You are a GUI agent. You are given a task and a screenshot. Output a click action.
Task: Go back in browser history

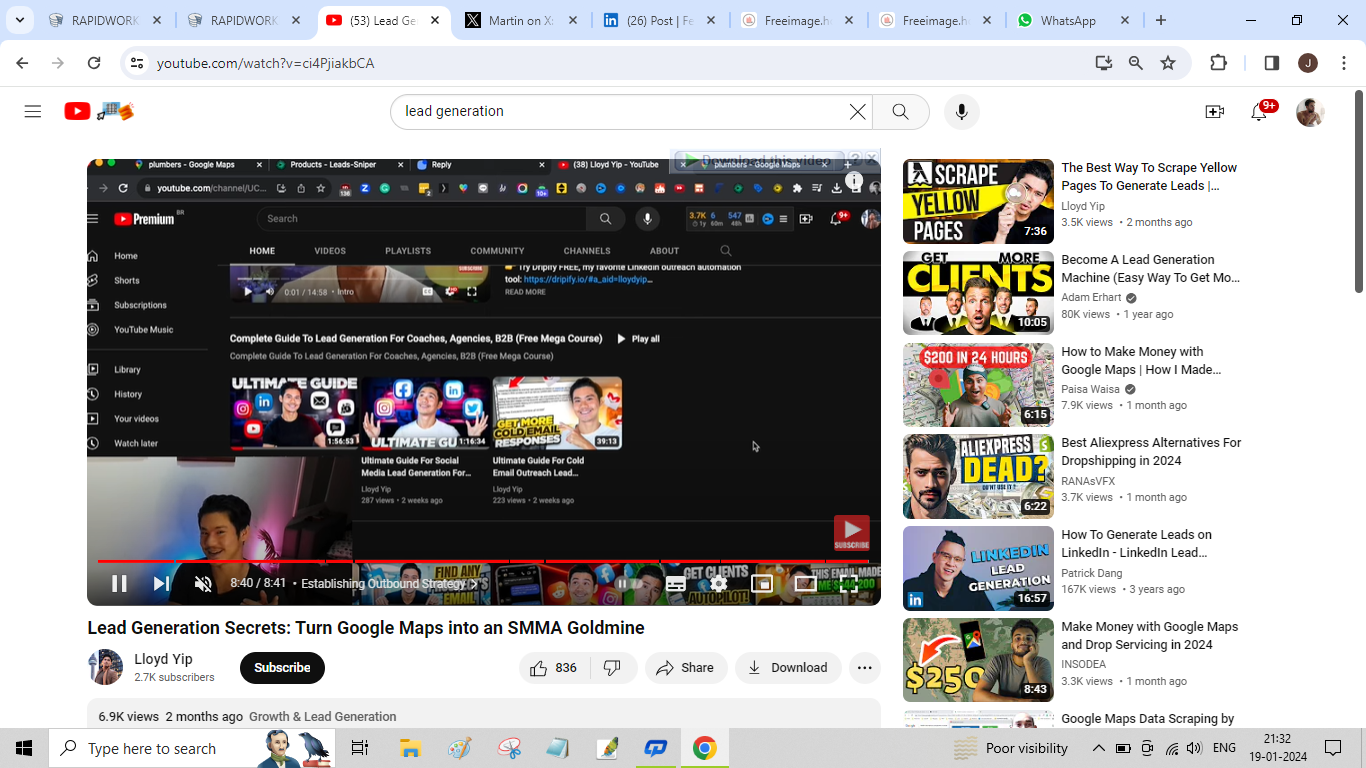pyautogui.click(x=22, y=63)
